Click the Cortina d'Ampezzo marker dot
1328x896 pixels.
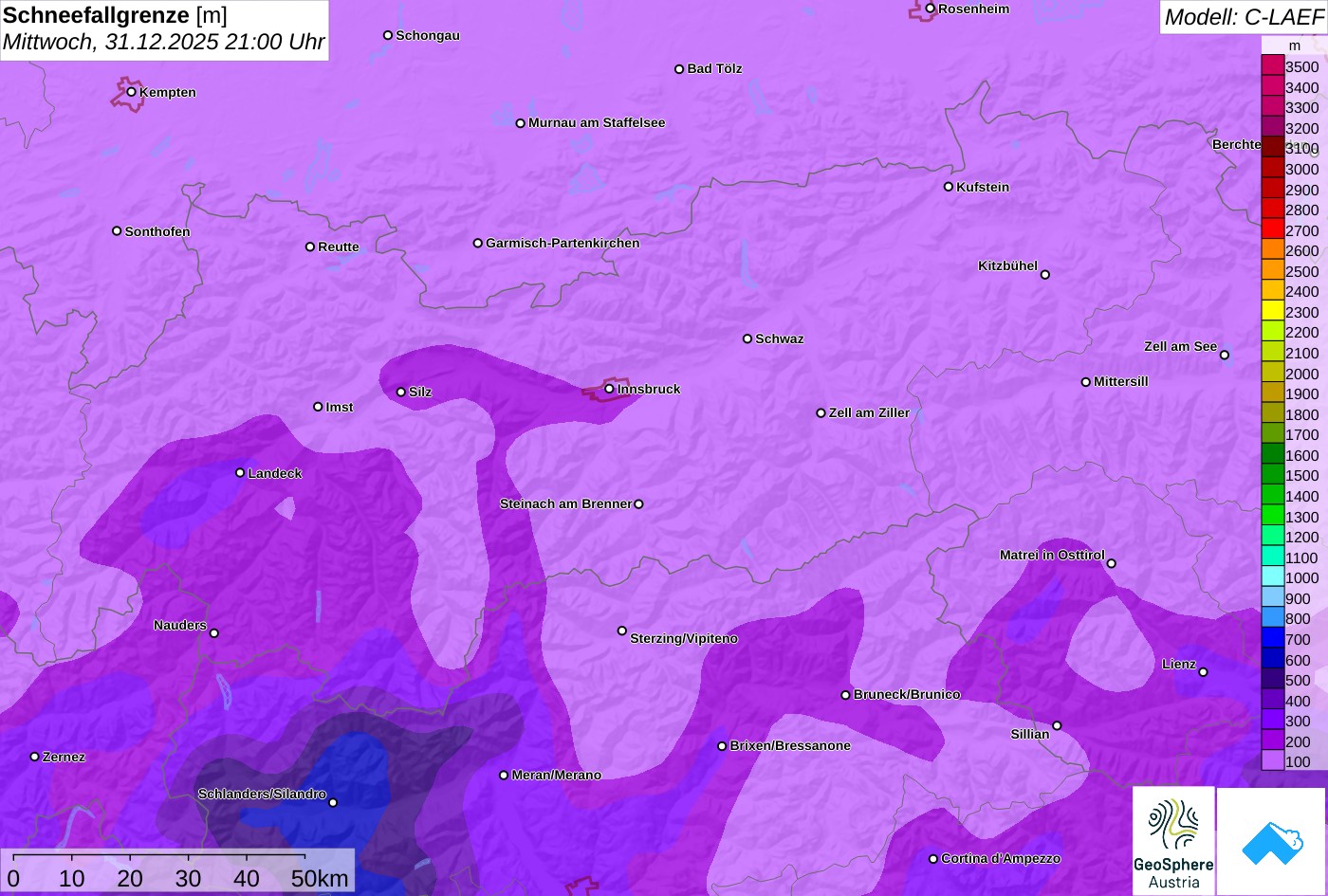(x=933, y=859)
